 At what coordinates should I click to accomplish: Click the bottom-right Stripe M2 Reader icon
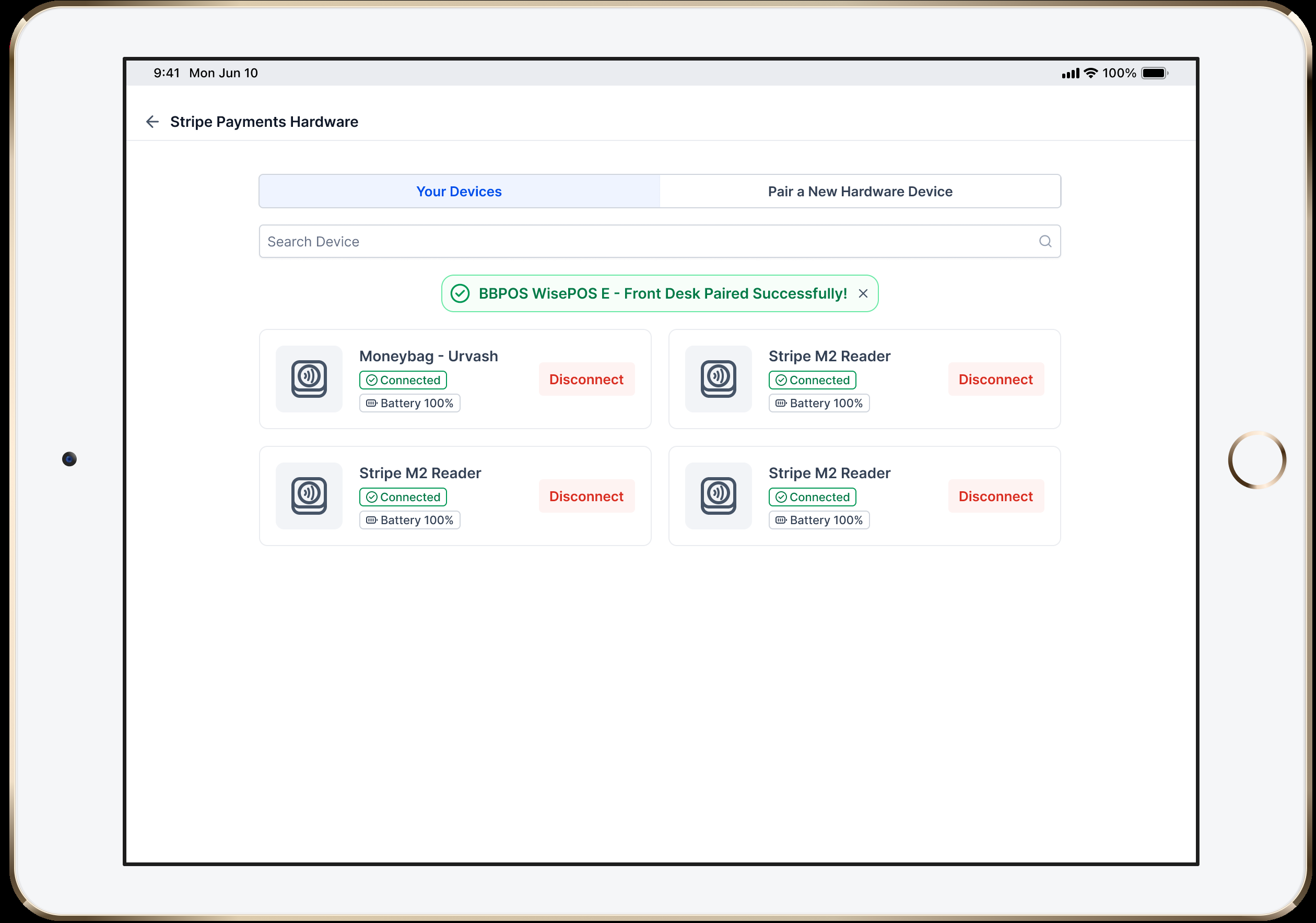click(x=718, y=495)
